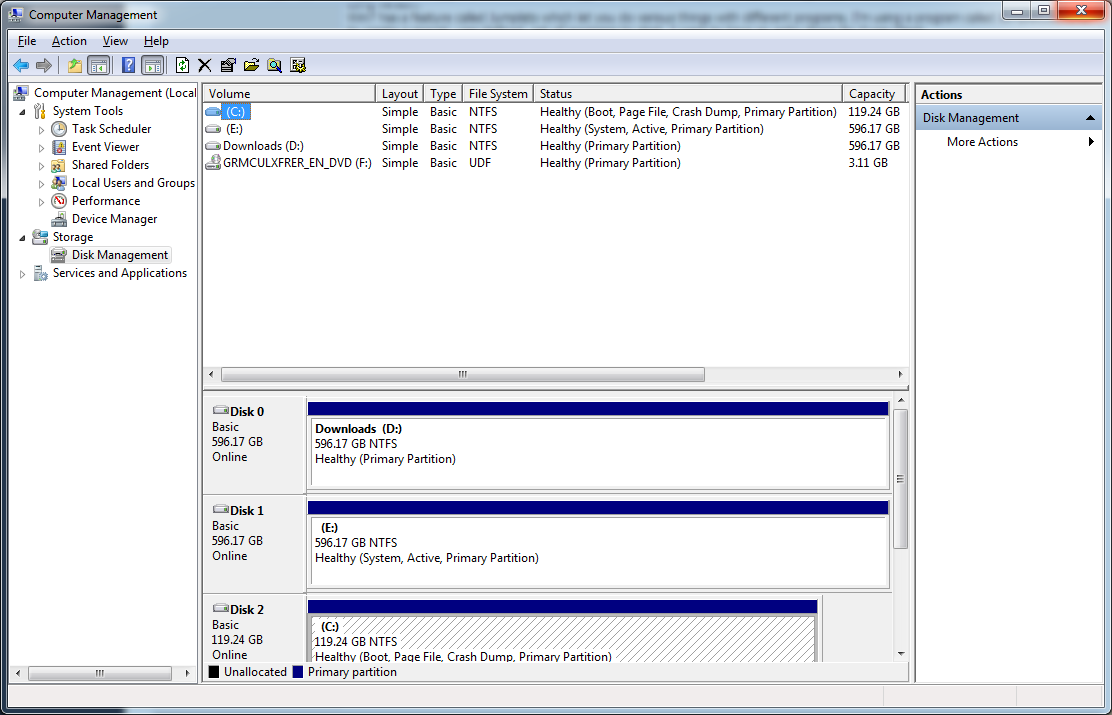Select Device Manager in the tree
This screenshot has height=715, width=1112.
(114, 219)
